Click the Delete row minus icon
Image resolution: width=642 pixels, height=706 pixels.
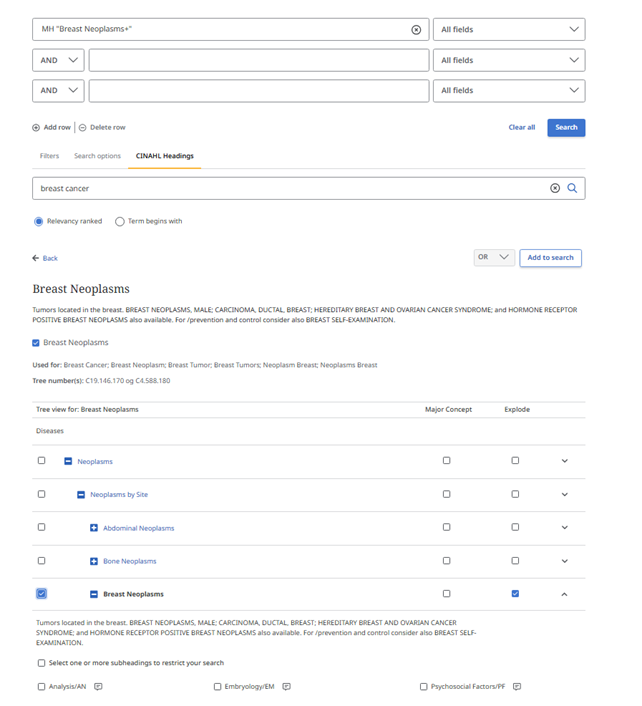click(x=83, y=128)
